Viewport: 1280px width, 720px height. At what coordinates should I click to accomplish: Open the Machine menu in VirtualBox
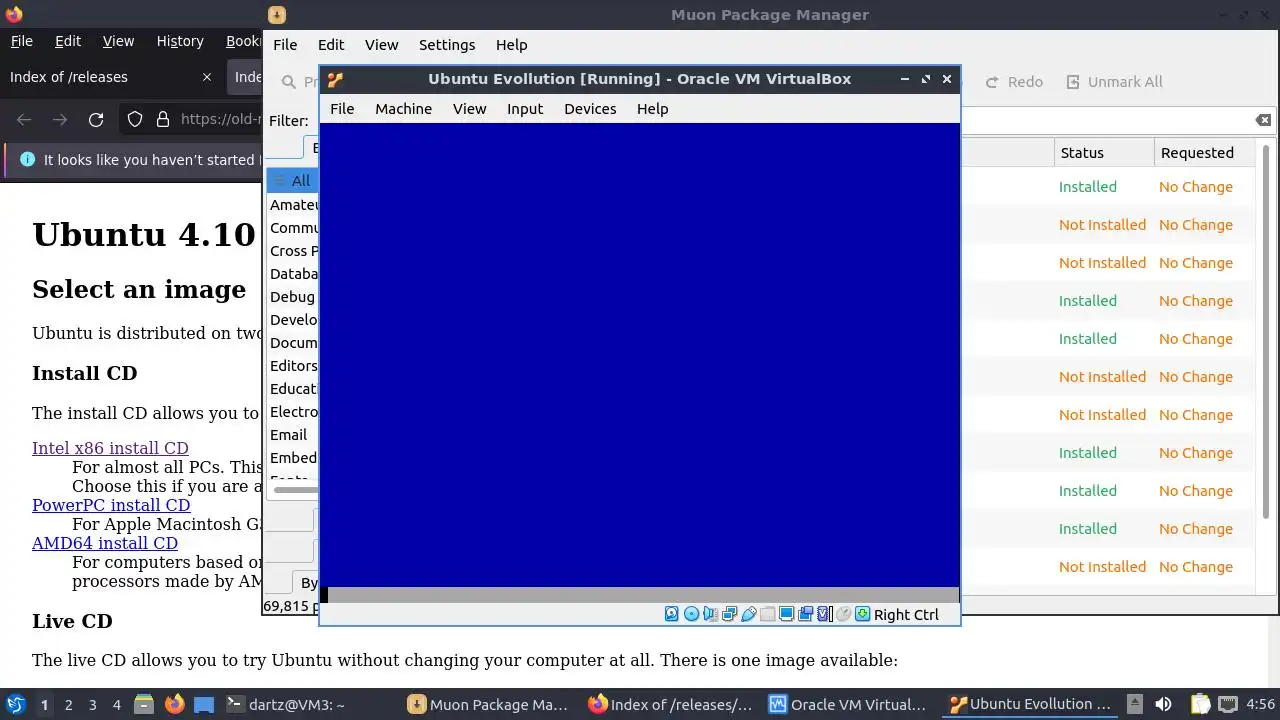(x=403, y=109)
